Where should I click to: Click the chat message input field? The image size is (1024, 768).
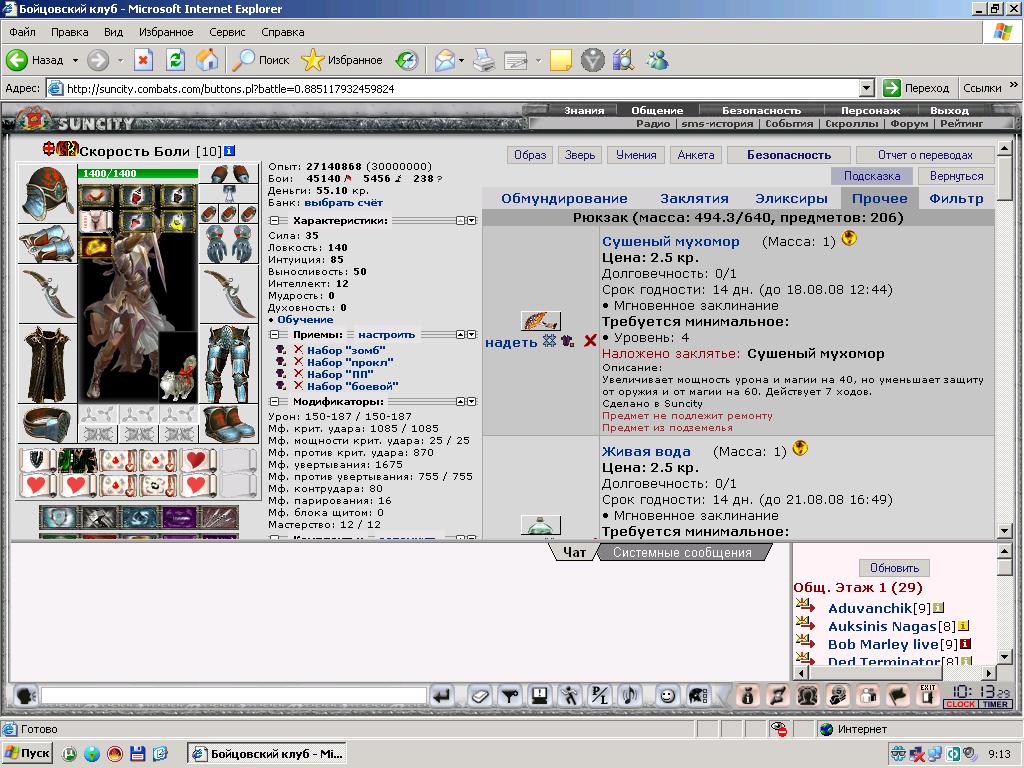tap(233, 696)
